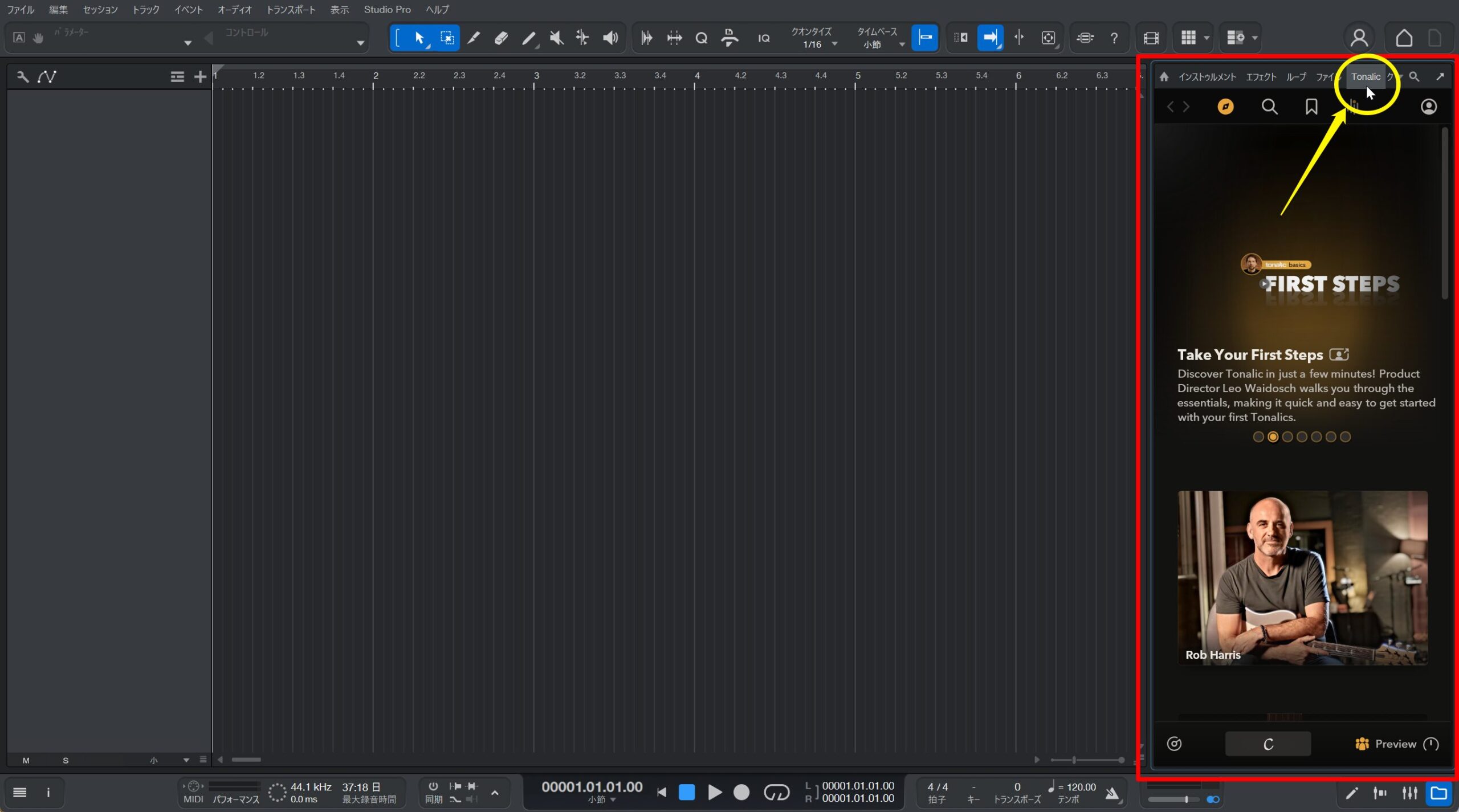Image resolution: width=1459 pixels, height=812 pixels.
Task: Select the Listen speaker tool
Action: (610, 38)
